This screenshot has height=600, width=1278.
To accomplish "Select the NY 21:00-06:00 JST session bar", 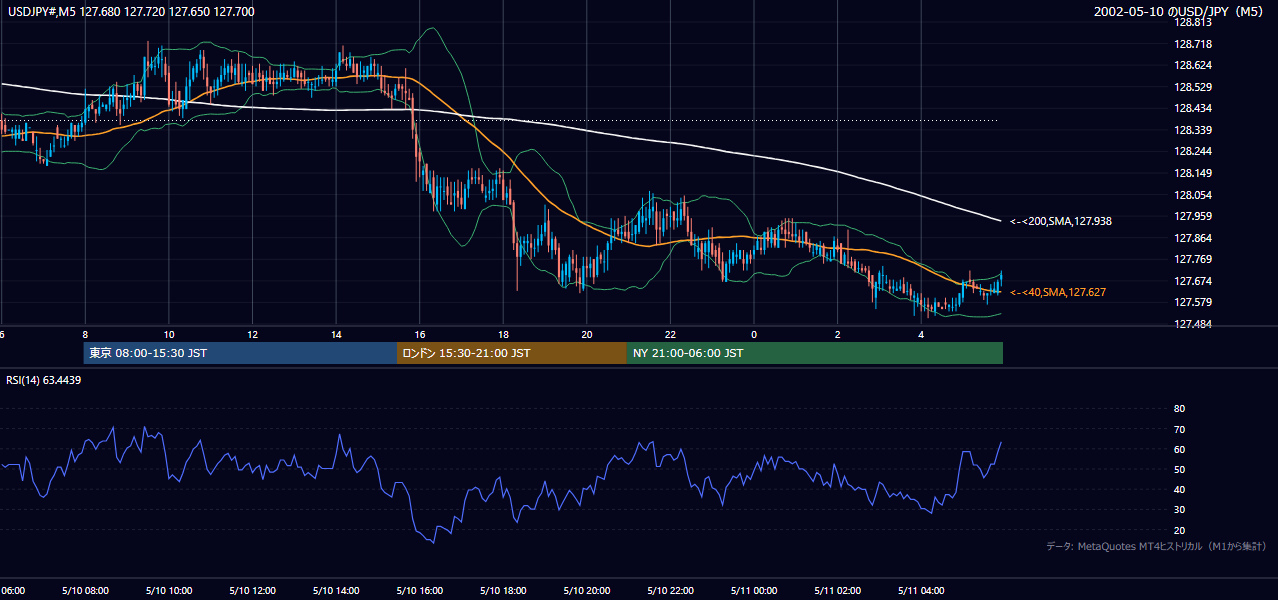I will coord(815,353).
